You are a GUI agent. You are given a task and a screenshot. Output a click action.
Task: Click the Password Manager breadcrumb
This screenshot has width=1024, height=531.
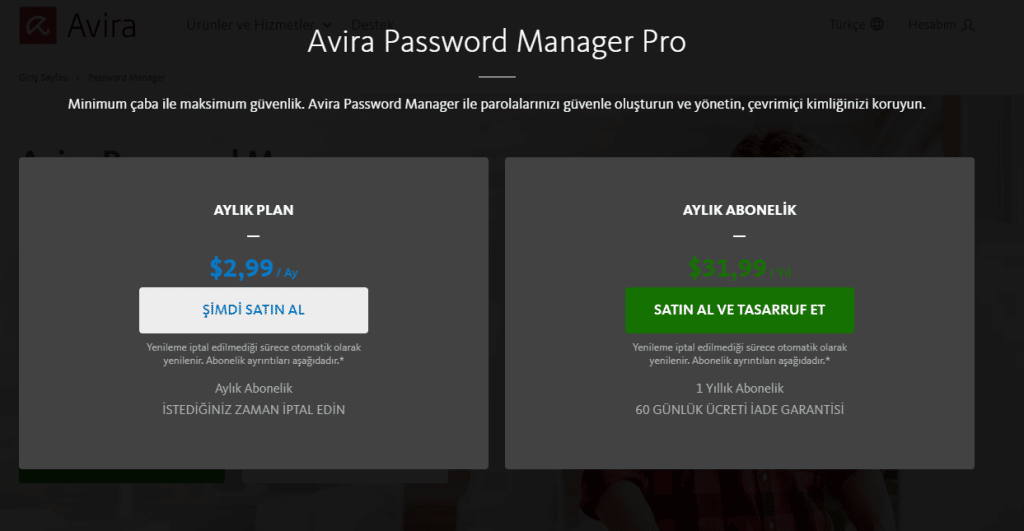(x=126, y=77)
